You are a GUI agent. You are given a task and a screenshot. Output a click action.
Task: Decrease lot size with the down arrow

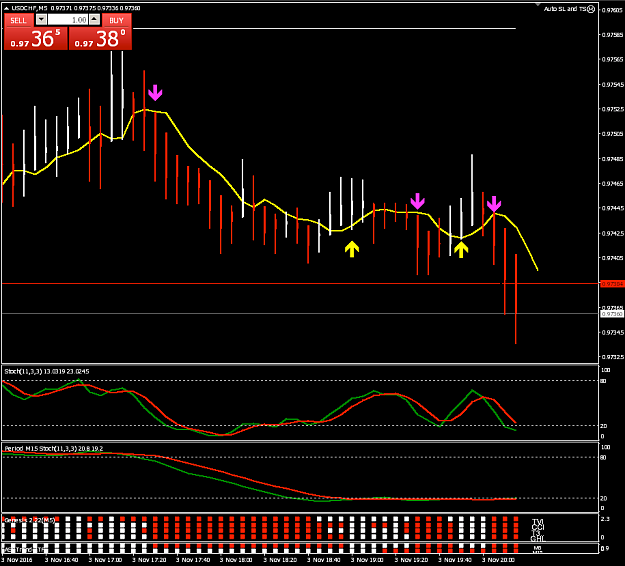41,19
